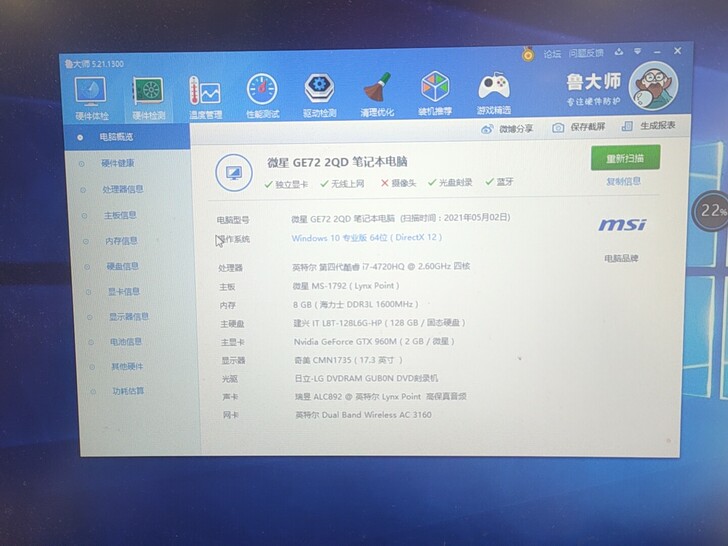Screen dimensions: 728x546
Task: Launch the 性能测试 performance test
Action: (262, 95)
